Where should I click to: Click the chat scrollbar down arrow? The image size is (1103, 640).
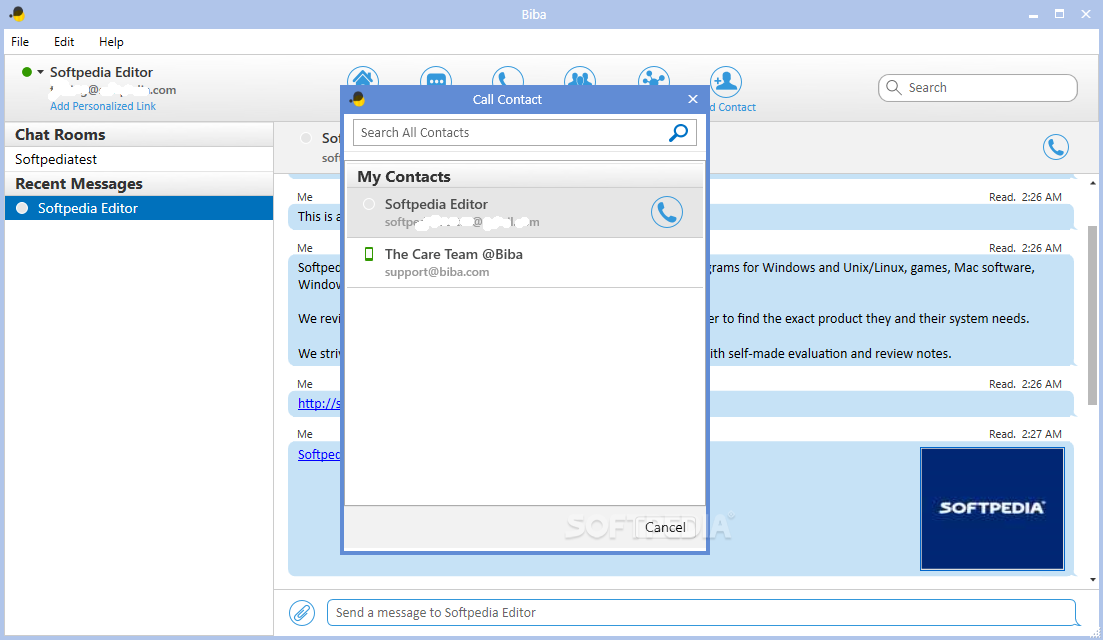pos(1092,580)
